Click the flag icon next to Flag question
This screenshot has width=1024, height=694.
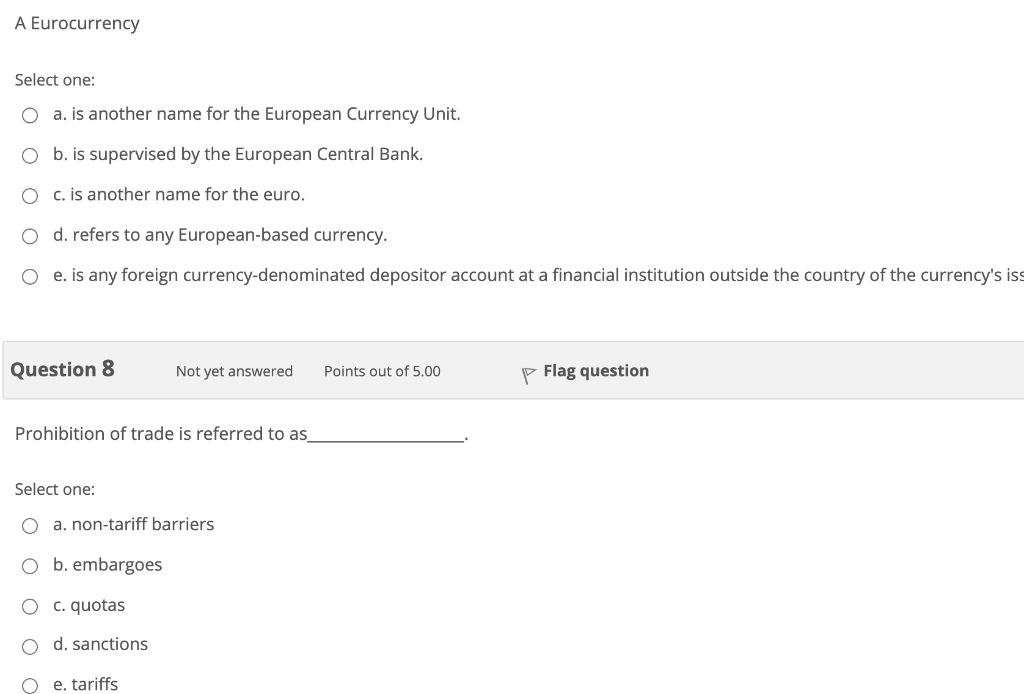click(x=527, y=371)
